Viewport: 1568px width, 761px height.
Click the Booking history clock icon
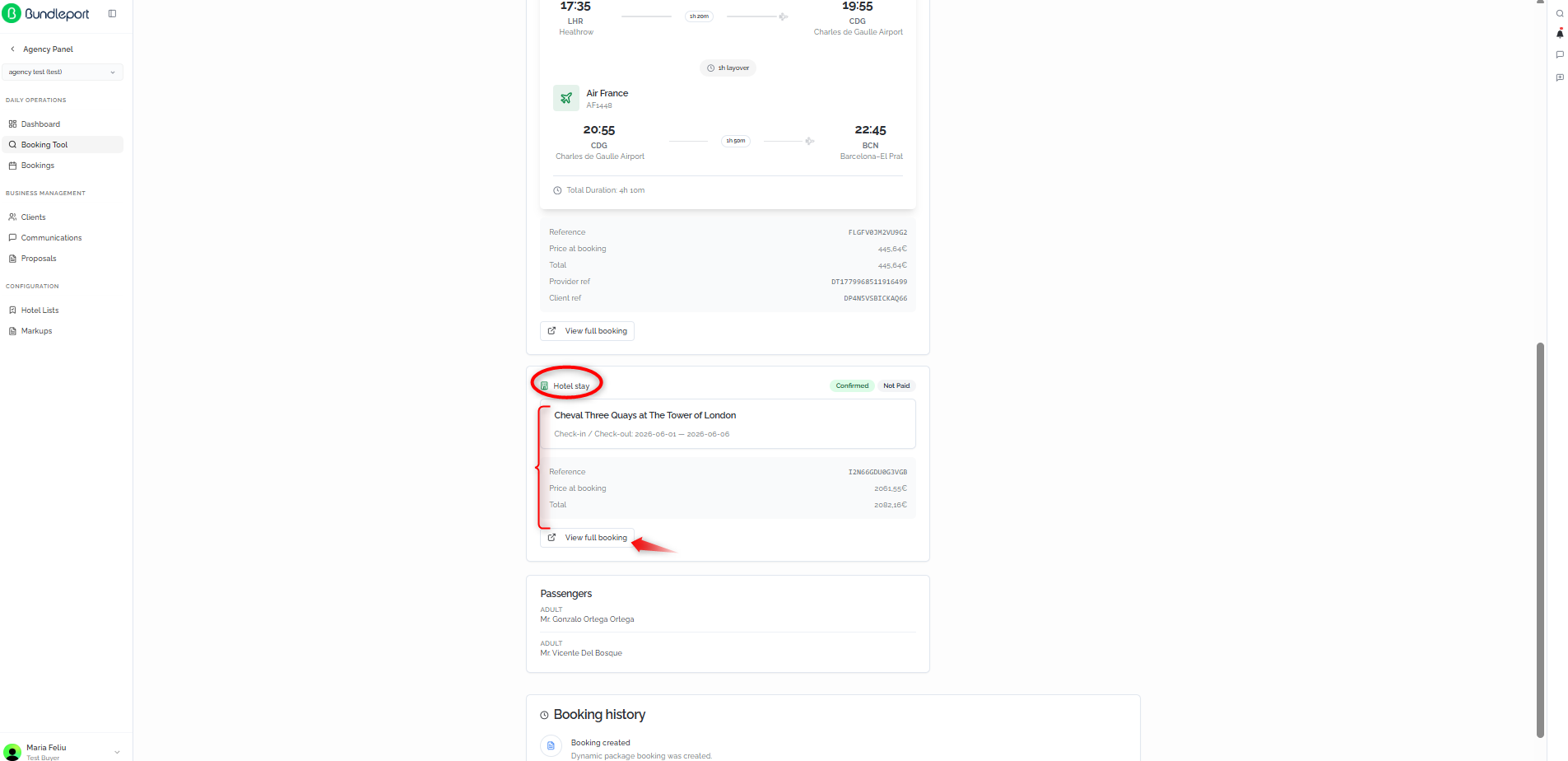(544, 715)
